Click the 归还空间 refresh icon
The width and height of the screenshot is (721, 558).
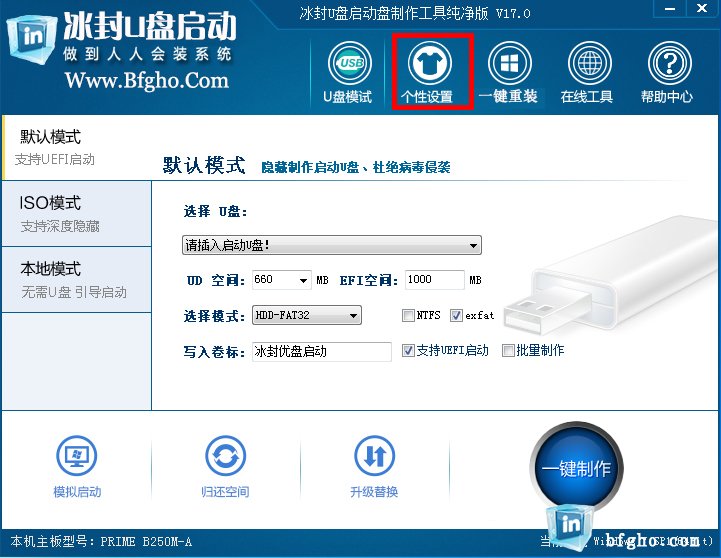pos(225,456)
